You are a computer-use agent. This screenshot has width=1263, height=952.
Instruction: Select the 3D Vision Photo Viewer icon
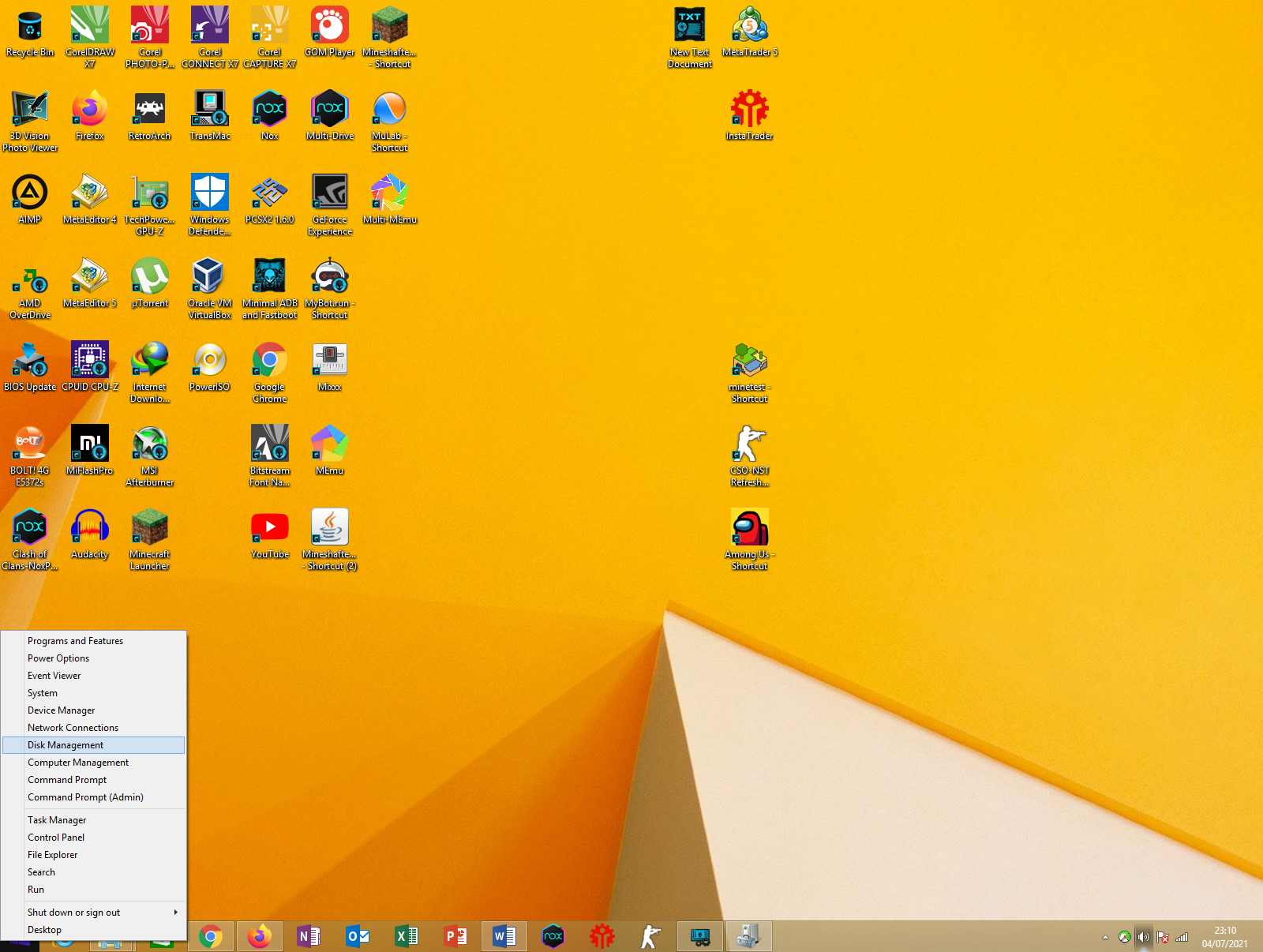point(30,122)
